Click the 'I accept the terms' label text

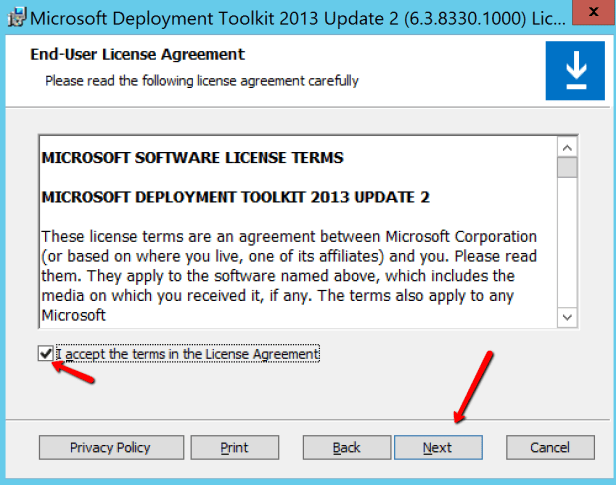(x=187, y=354)
